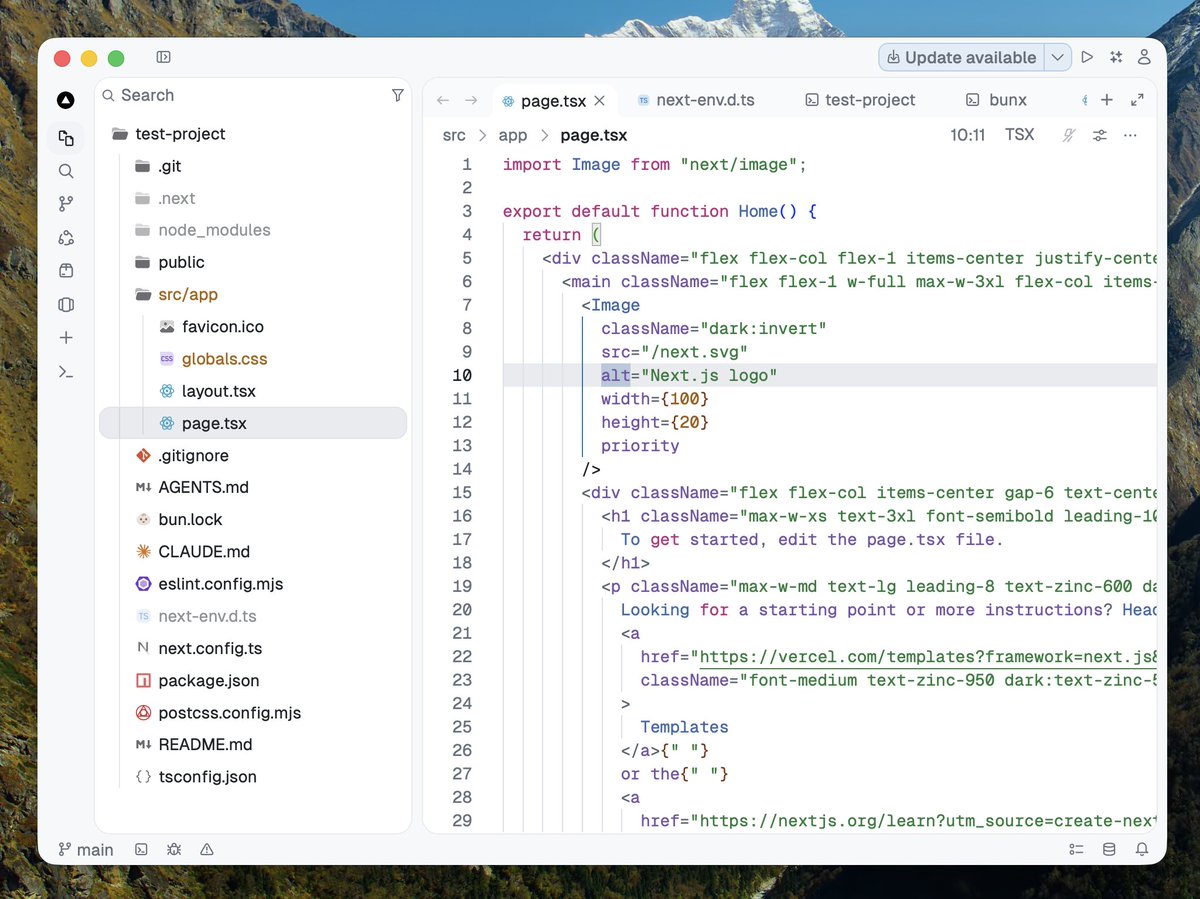The height and width of the screenshot is (899, 1200).
Task: Open next.config.ts in file tree
Action: 253,648
